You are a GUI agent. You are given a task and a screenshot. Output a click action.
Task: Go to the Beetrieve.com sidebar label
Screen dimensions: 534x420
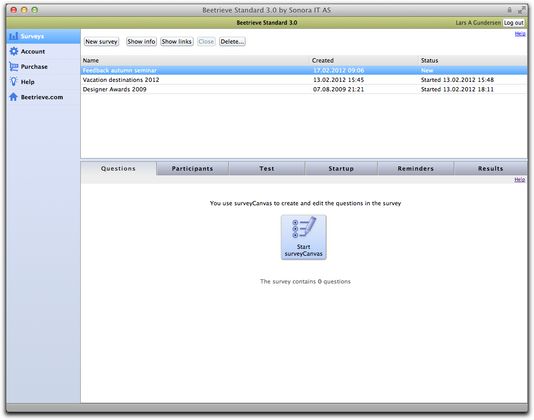click(x=42, y=97)
